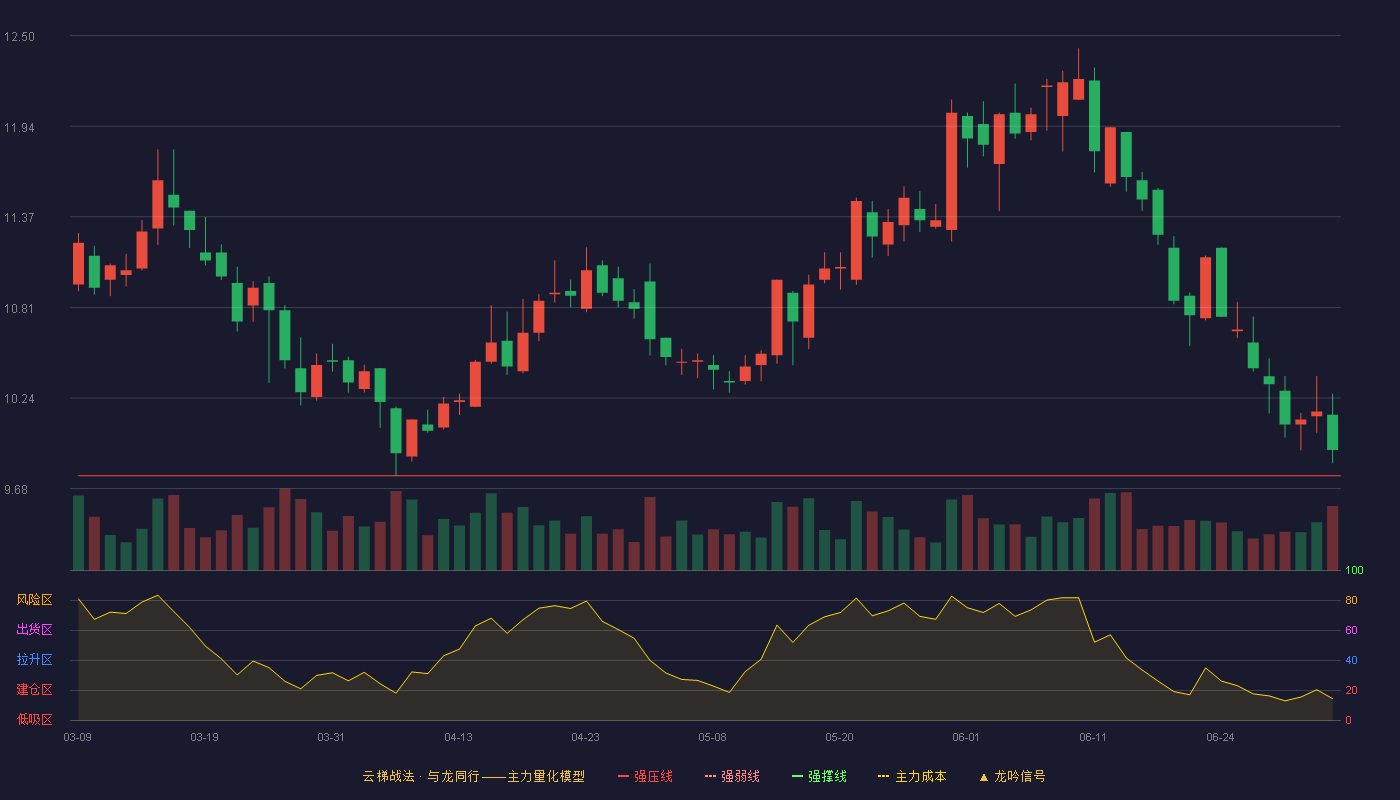Toggle the 强撑线 legend series
The height and width of the screenshot is (800, 1400).
[819, 776]
